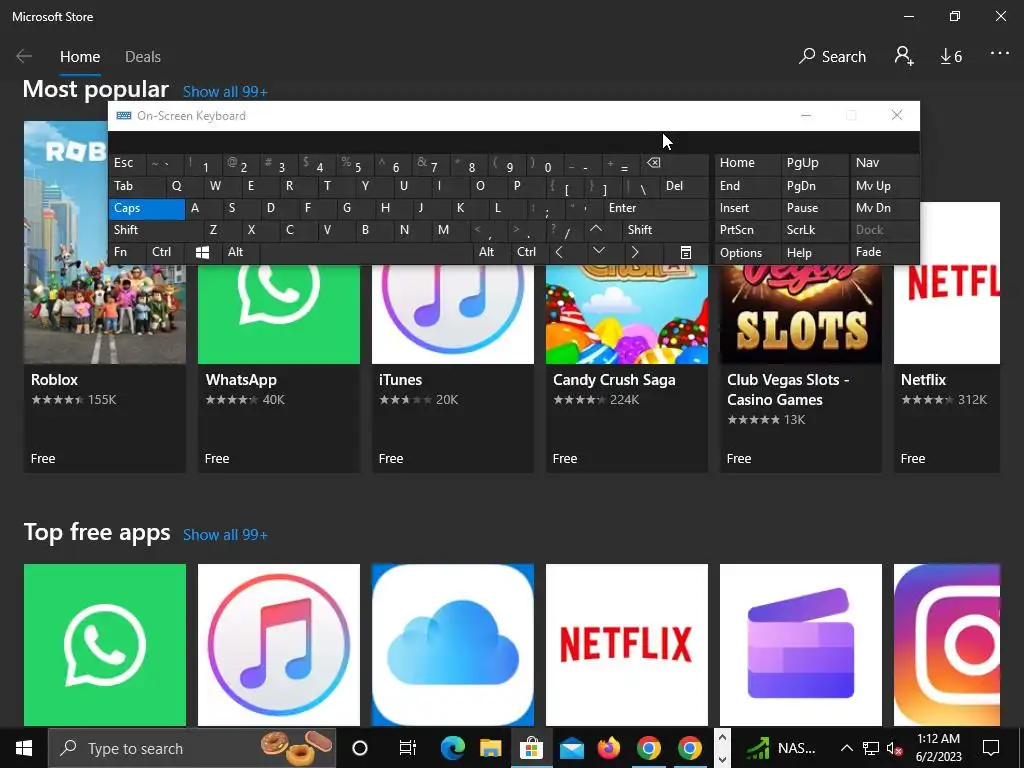
Task: Click the Enter key on keyboard
Action: point(655,208)
